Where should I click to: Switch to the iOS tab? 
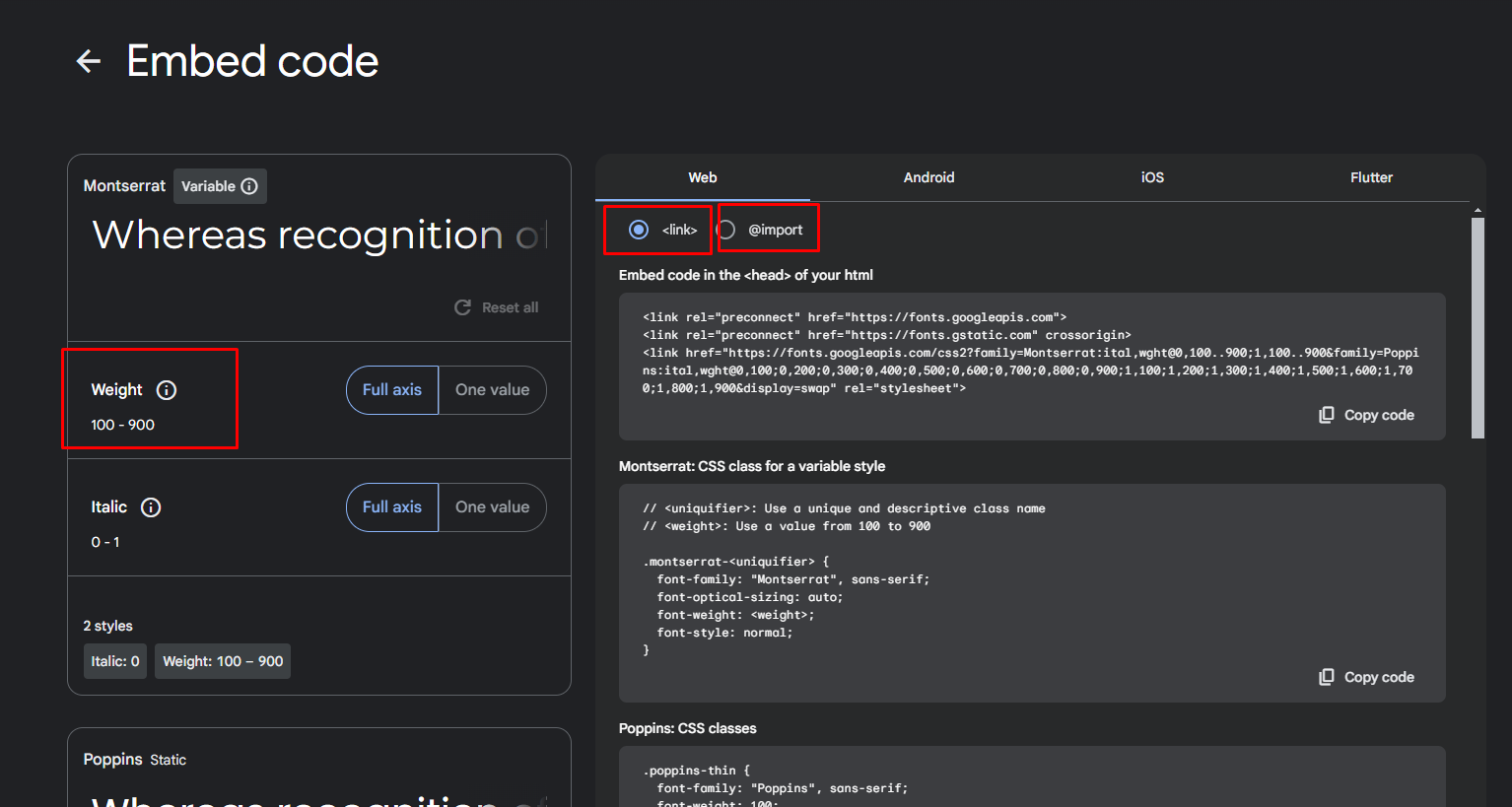pos(1152,177)
